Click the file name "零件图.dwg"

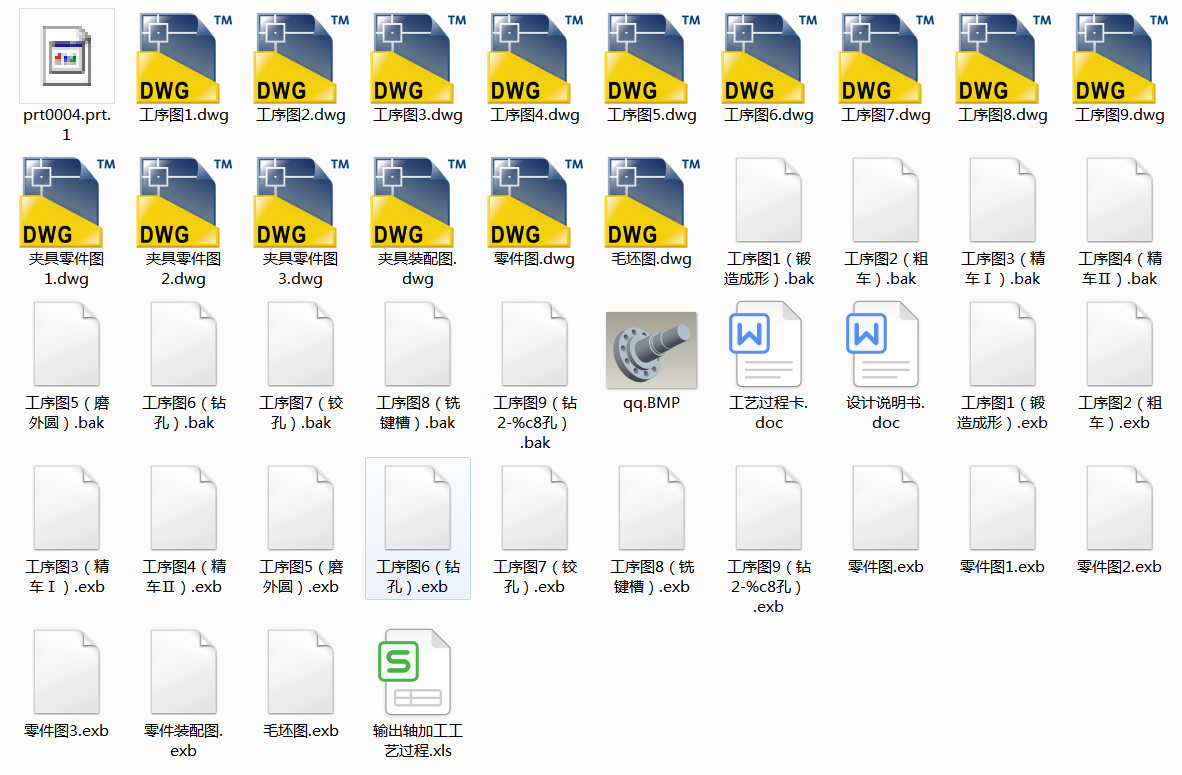pyautogui.click(x=534, y=259)
